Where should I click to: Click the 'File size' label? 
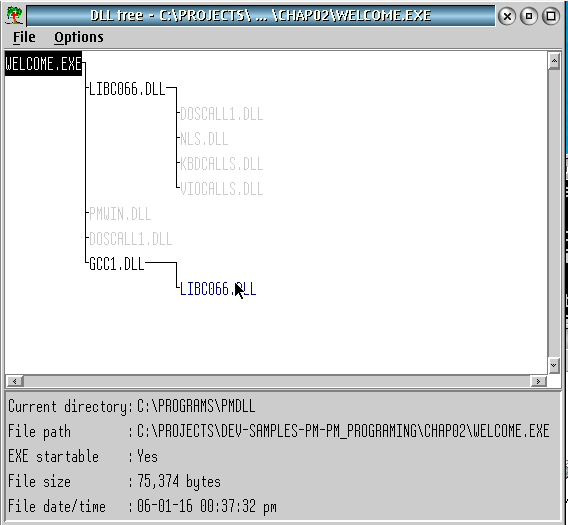click(x=39, y=482)
